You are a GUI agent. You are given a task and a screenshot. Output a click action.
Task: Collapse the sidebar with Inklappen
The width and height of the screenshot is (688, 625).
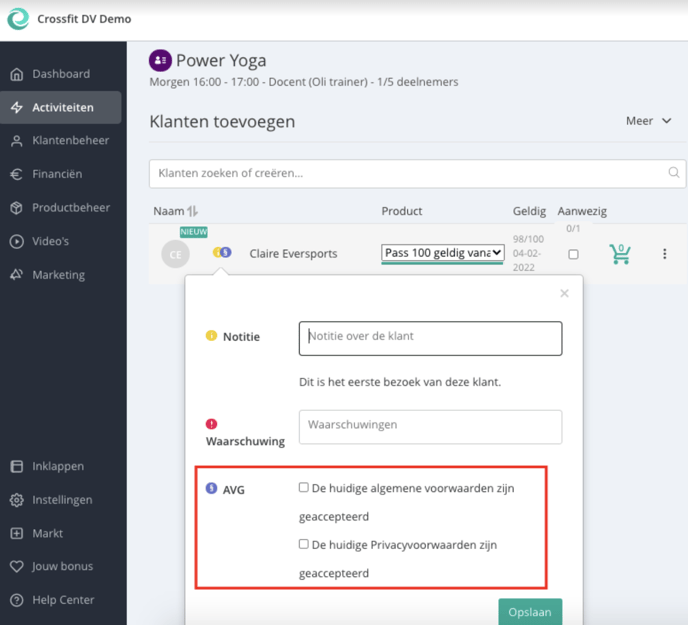pyautogui.click(x=57, y=466)
